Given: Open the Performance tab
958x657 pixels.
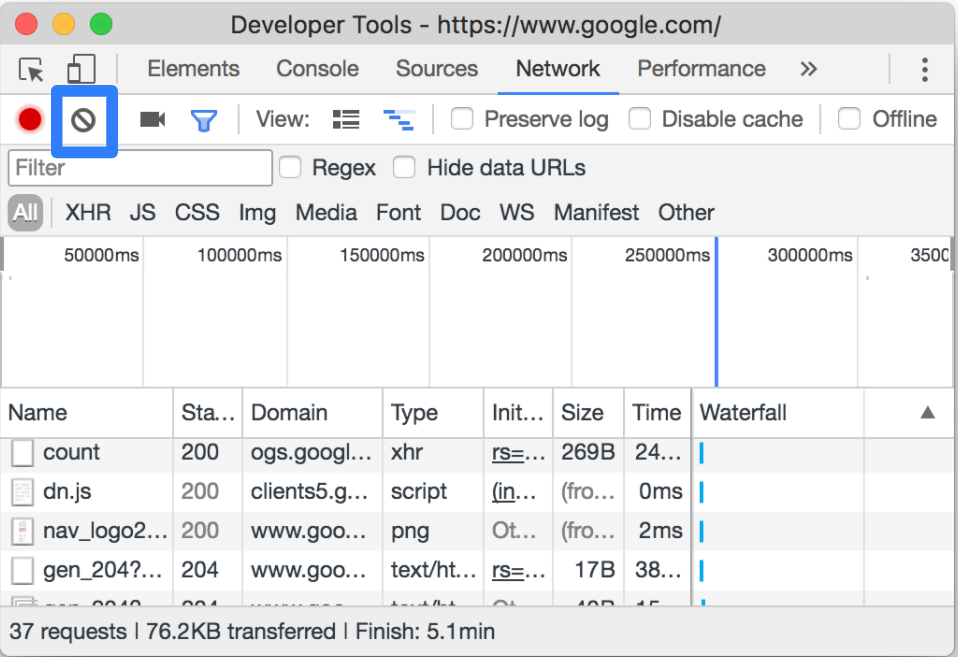Looking at the screenshot, I should tap(701, 68).
